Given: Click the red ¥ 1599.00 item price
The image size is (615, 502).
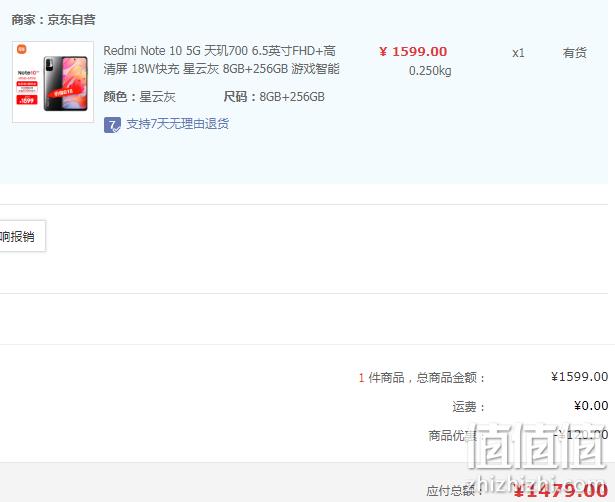Looking at the screenshot, I should click(413, 52).
